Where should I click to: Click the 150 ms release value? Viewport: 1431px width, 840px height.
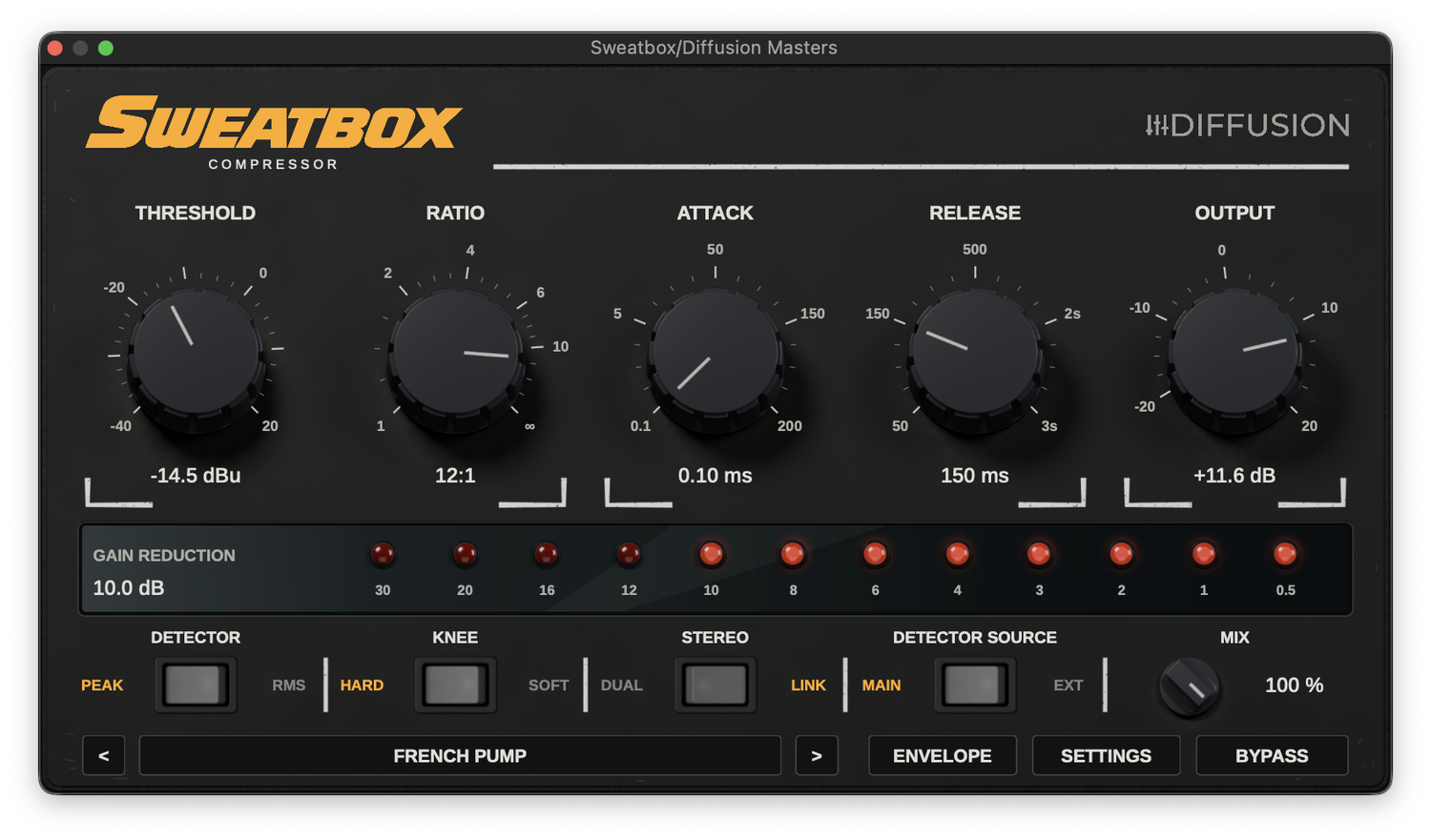point(974,475)
